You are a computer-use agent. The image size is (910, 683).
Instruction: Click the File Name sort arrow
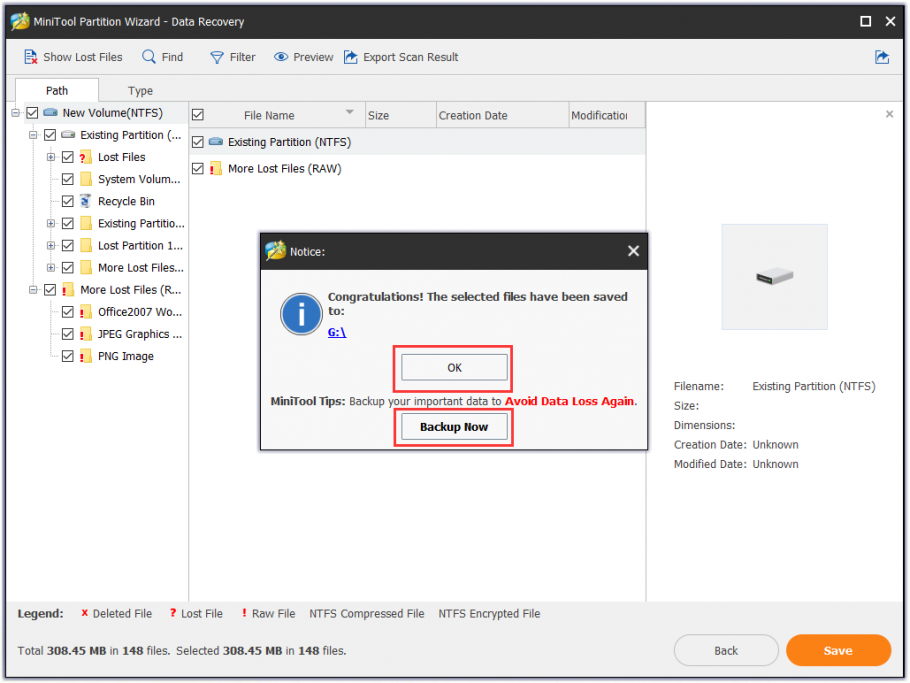(349, 112)
